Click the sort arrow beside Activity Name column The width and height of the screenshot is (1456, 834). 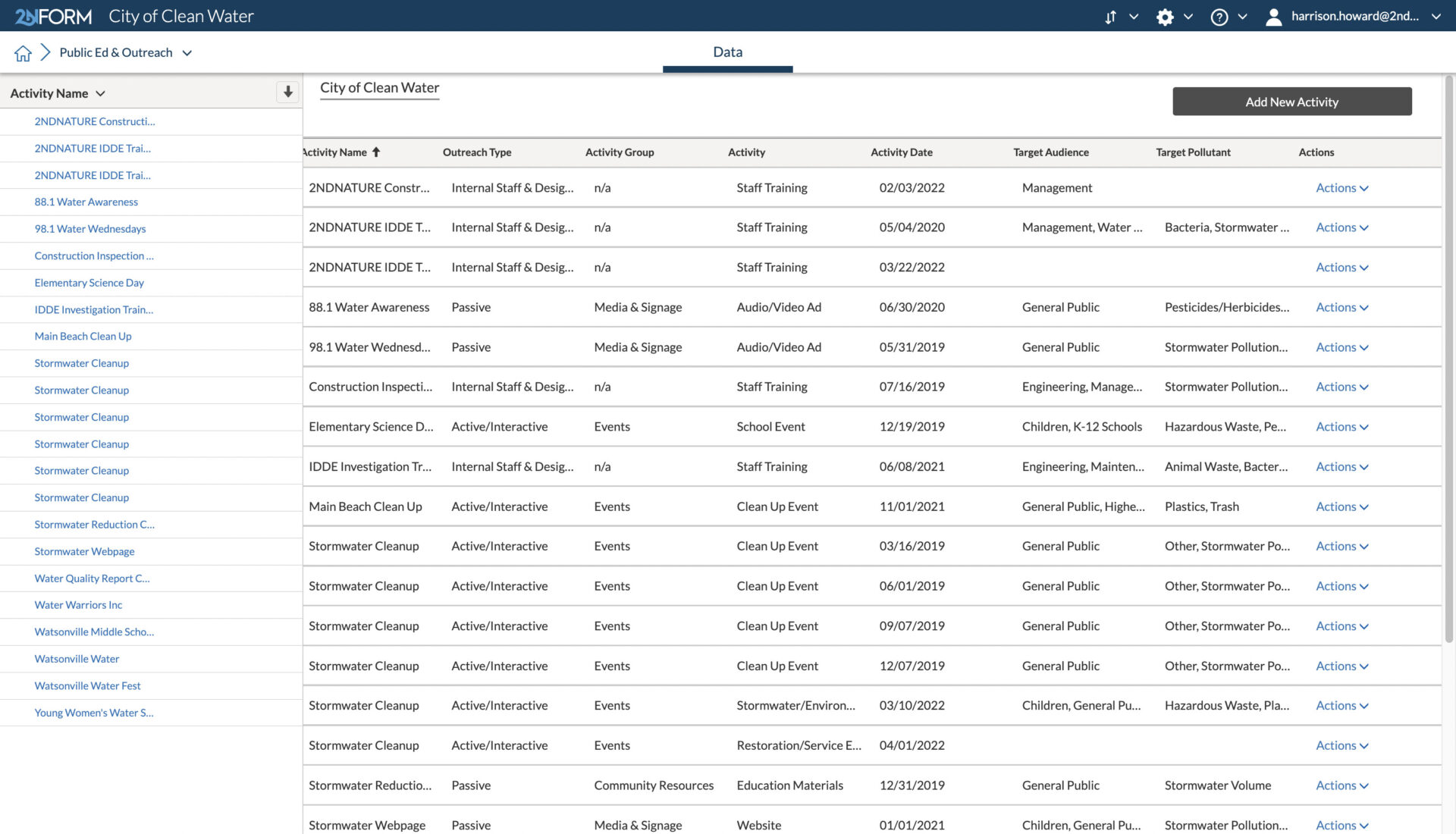click(x=376, y=152)
